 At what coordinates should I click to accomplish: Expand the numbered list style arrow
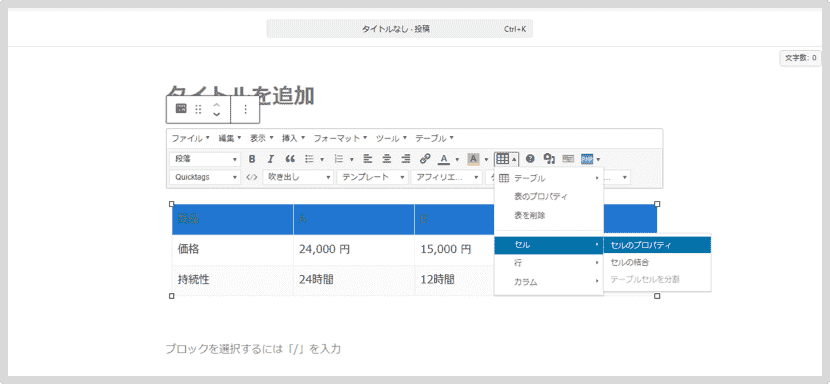pos(351,159)
